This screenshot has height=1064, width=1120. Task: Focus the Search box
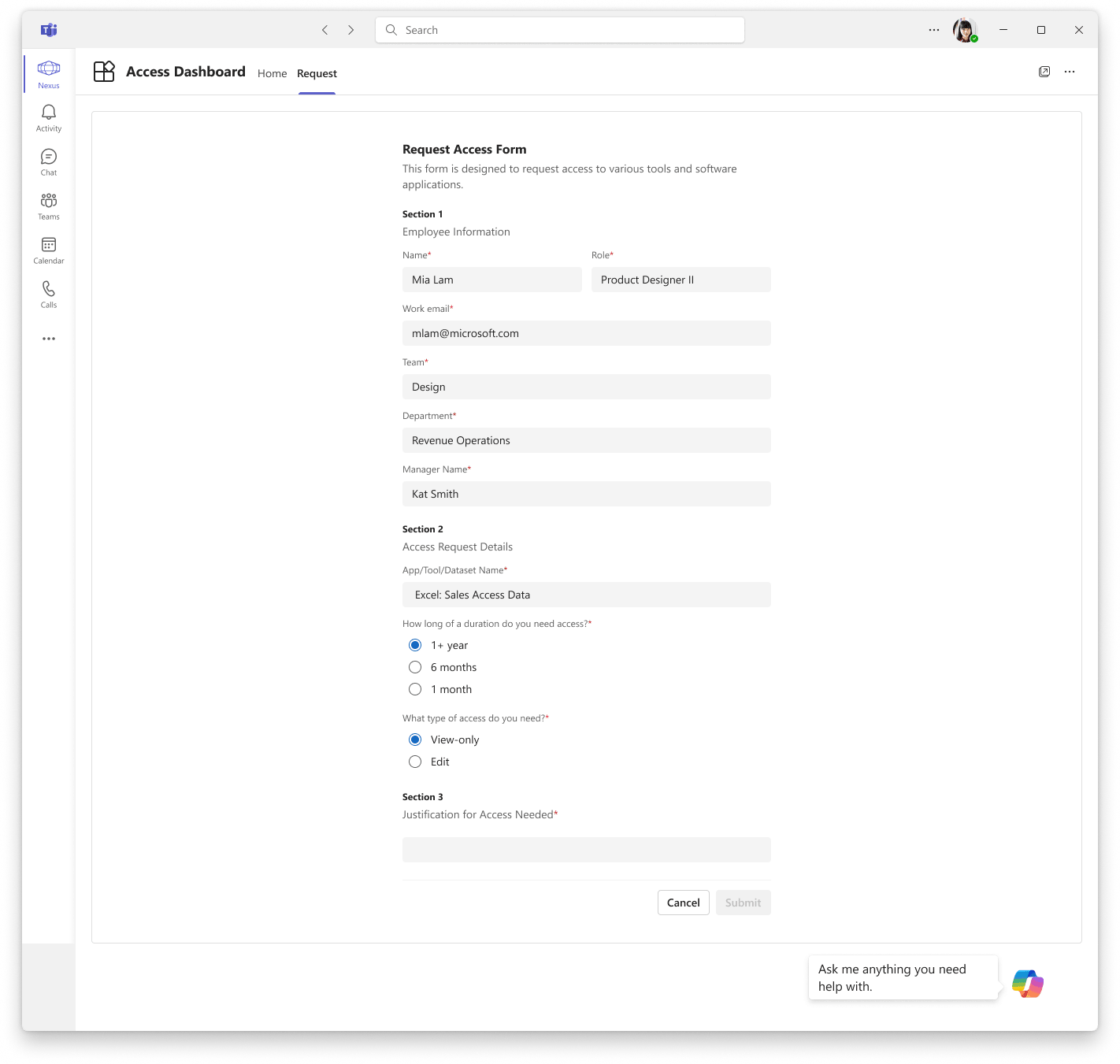point(560,30)
